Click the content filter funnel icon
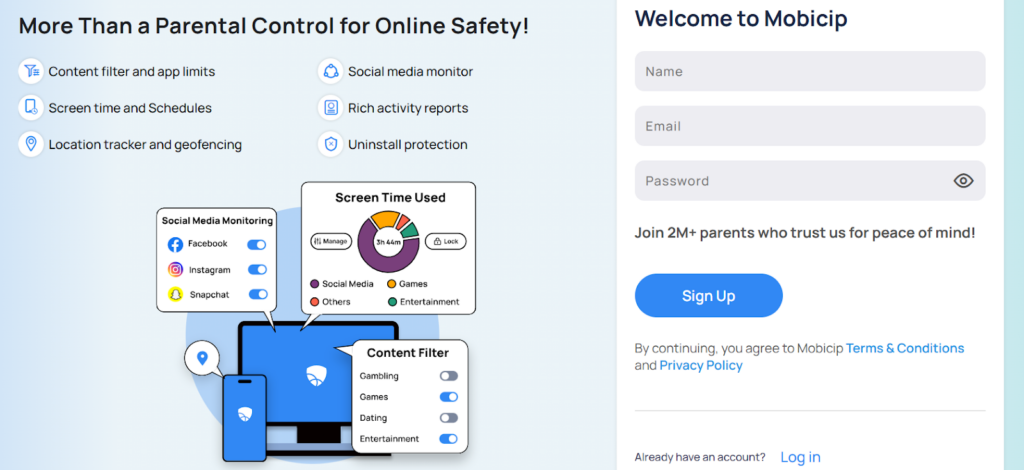 (31, 71)
